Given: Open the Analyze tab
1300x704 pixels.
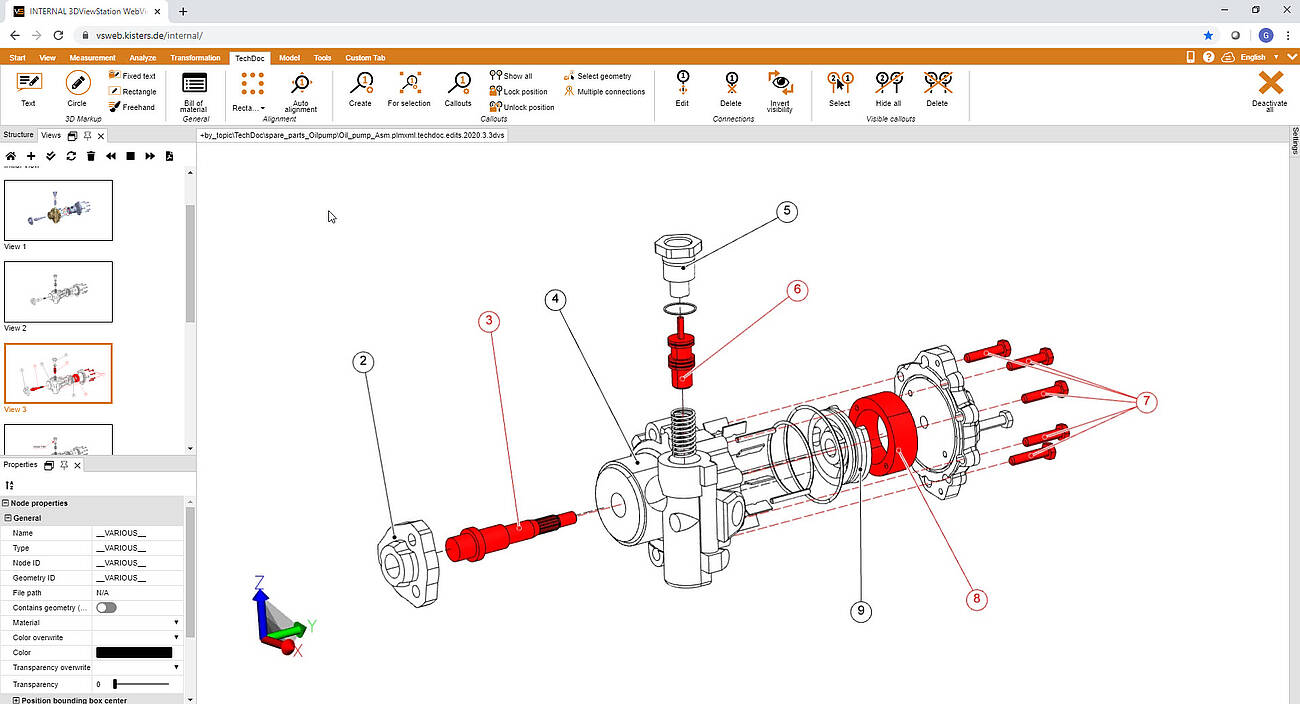Looking at the screenshot, I should (143, 58).
